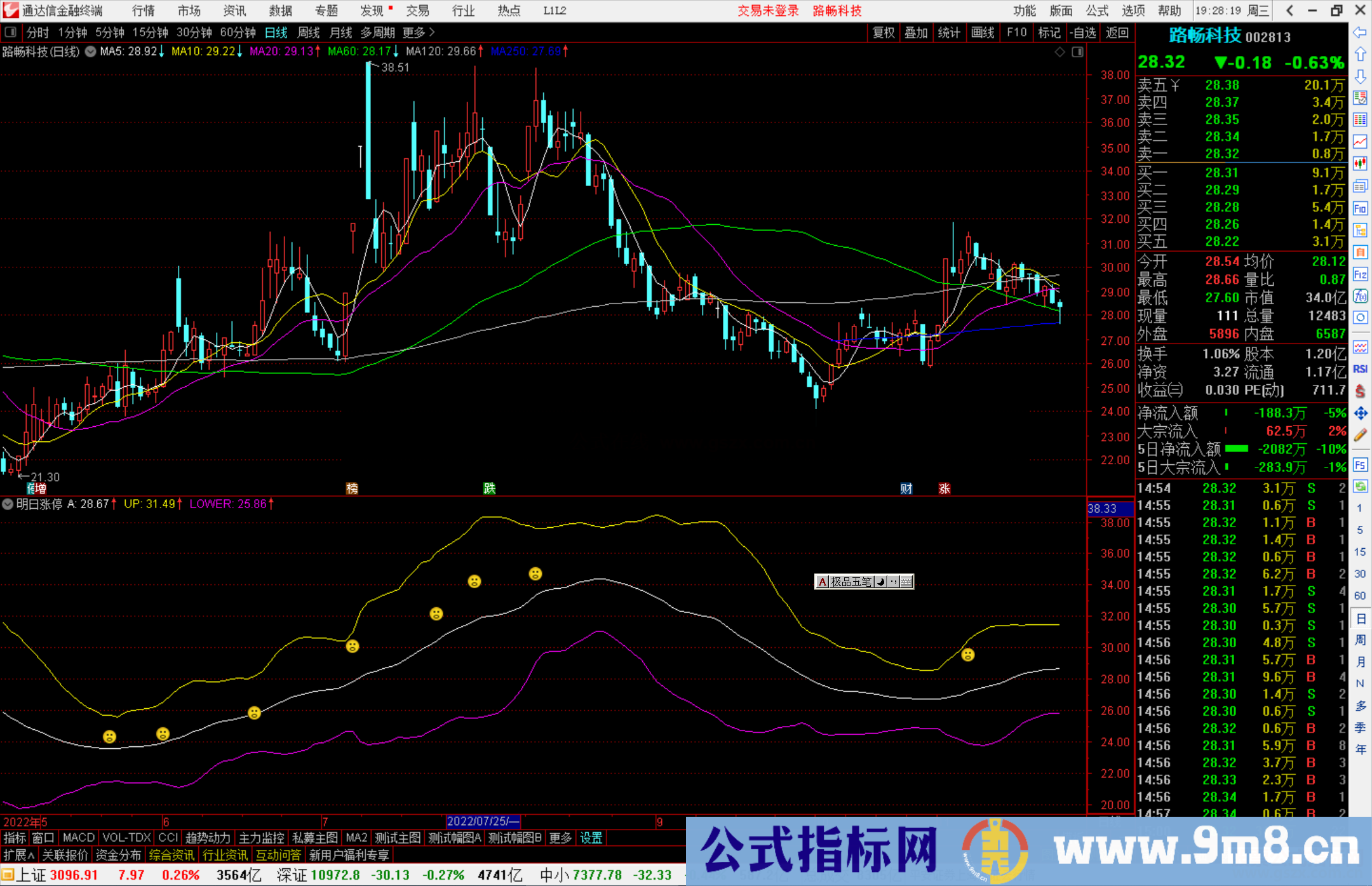Open the F10 company info panel
The height and width of the screenshot is (886, 1372).
[x=1016, y=32]
